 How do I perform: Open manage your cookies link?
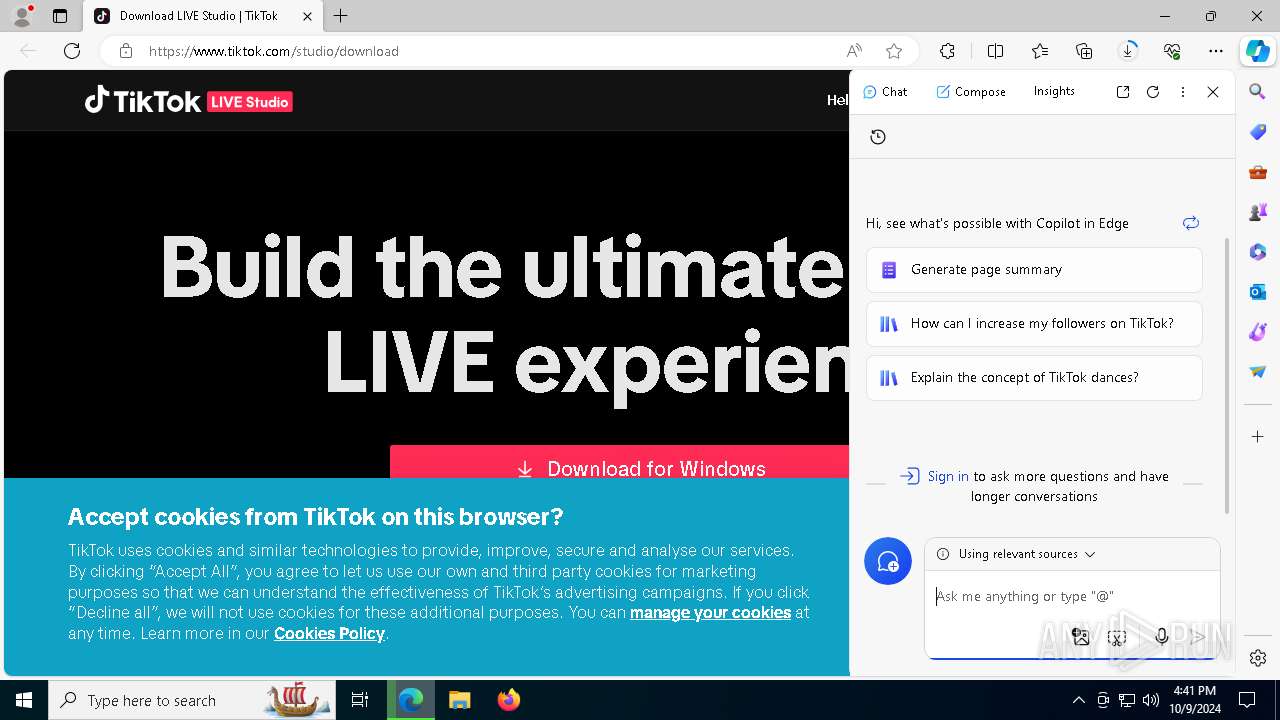710,612
